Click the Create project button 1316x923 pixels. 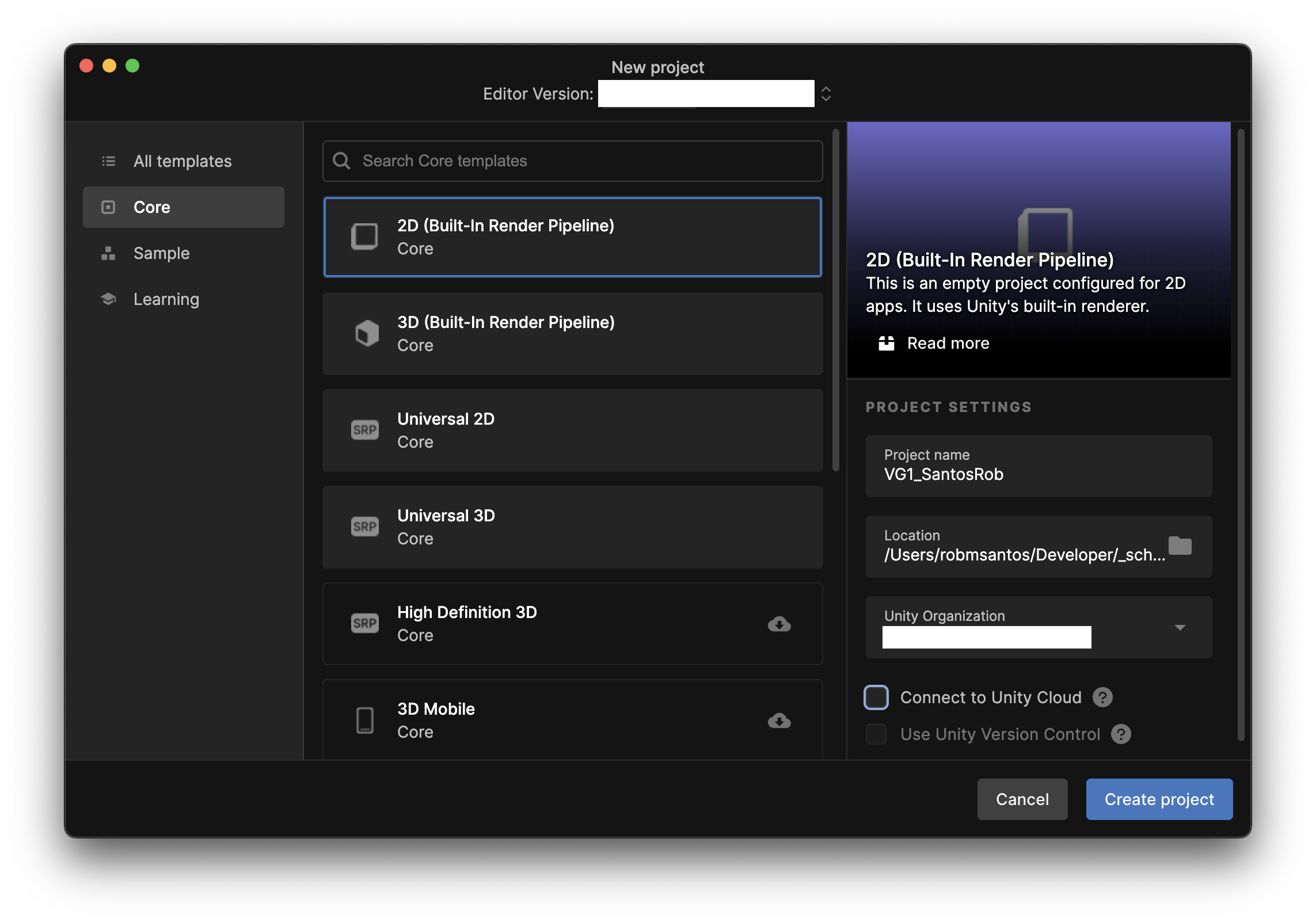point(1159,799)
